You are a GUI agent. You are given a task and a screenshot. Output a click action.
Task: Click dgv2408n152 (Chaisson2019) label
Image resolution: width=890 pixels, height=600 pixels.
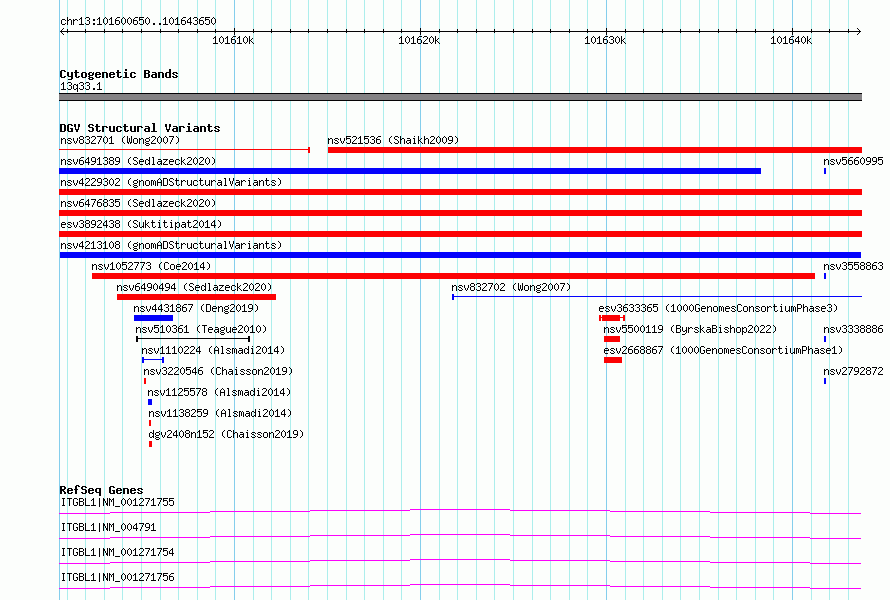(x=226, y=434)
